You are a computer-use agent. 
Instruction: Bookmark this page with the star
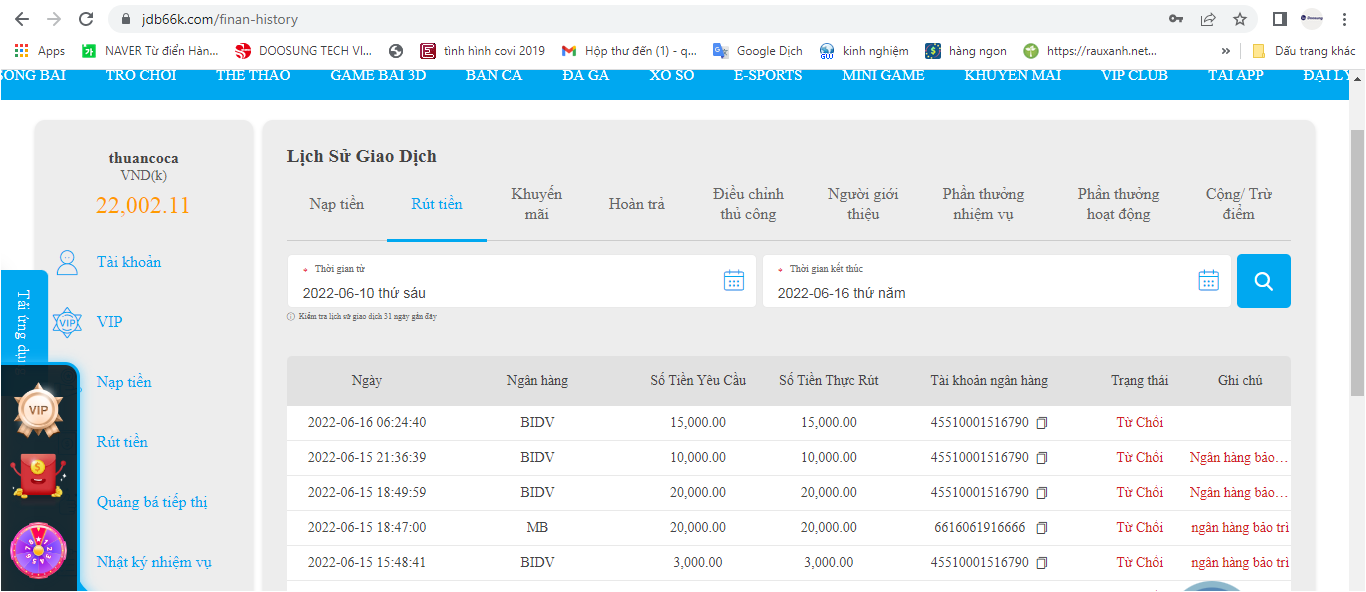click(x=1240, y=19)
